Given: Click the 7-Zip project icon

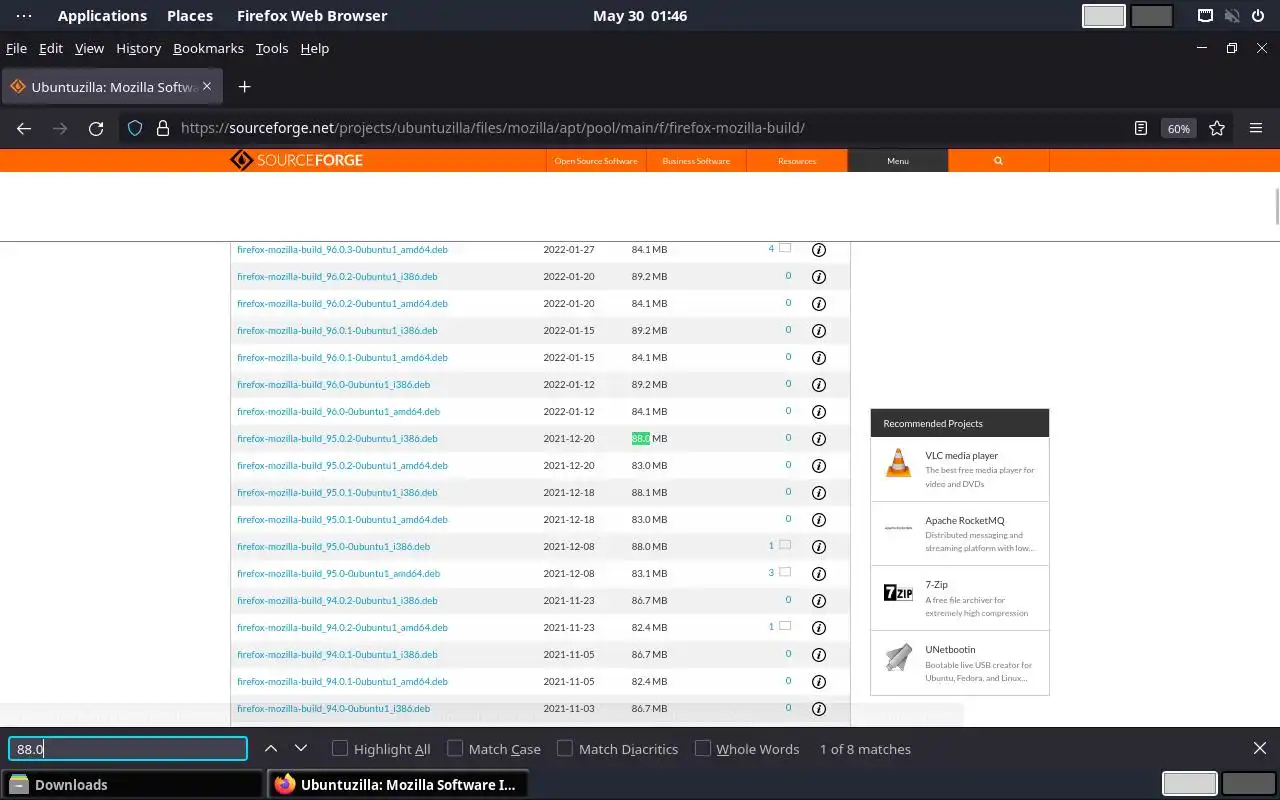Looking at the screenshot, I should click(x=899, y=593).
